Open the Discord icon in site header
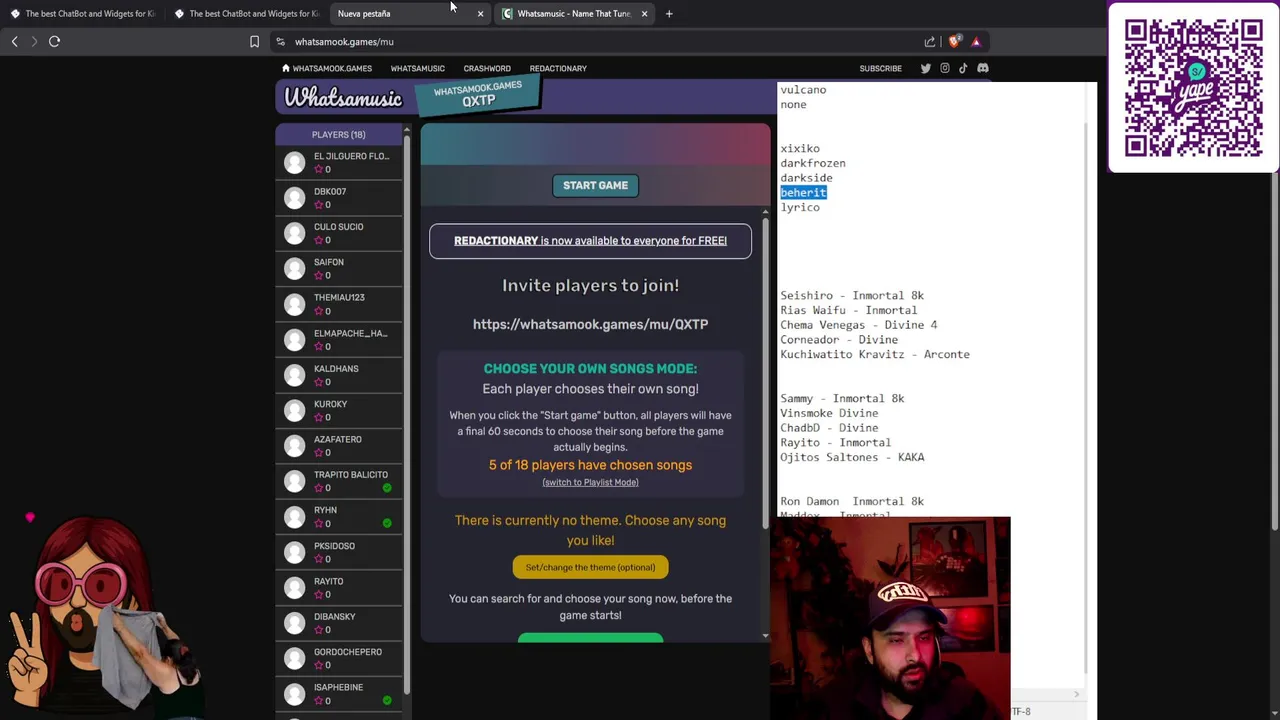The image size is (1280, 720). [982, 68]
